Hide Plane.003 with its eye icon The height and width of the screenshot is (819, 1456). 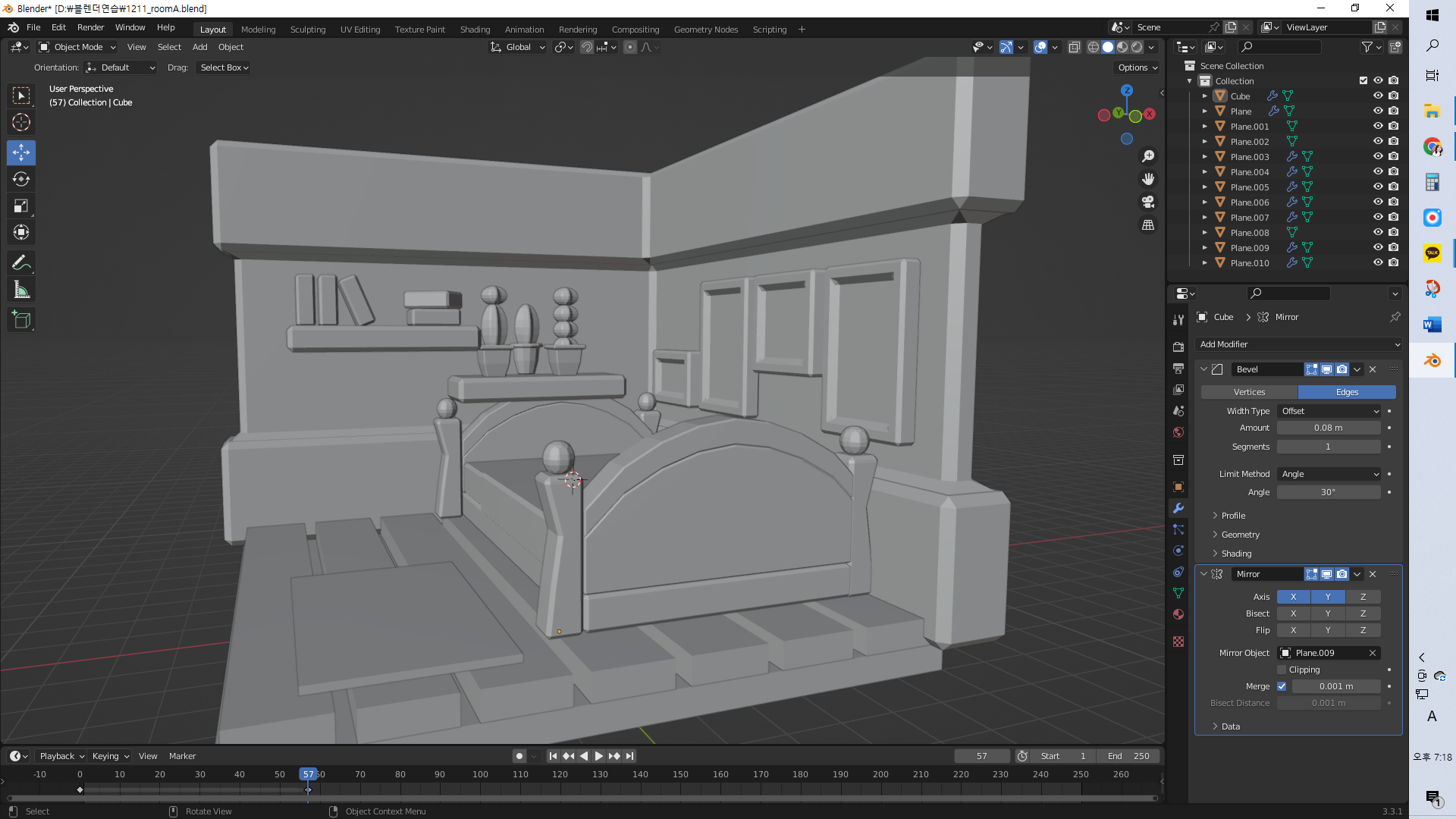(1378, 156)
